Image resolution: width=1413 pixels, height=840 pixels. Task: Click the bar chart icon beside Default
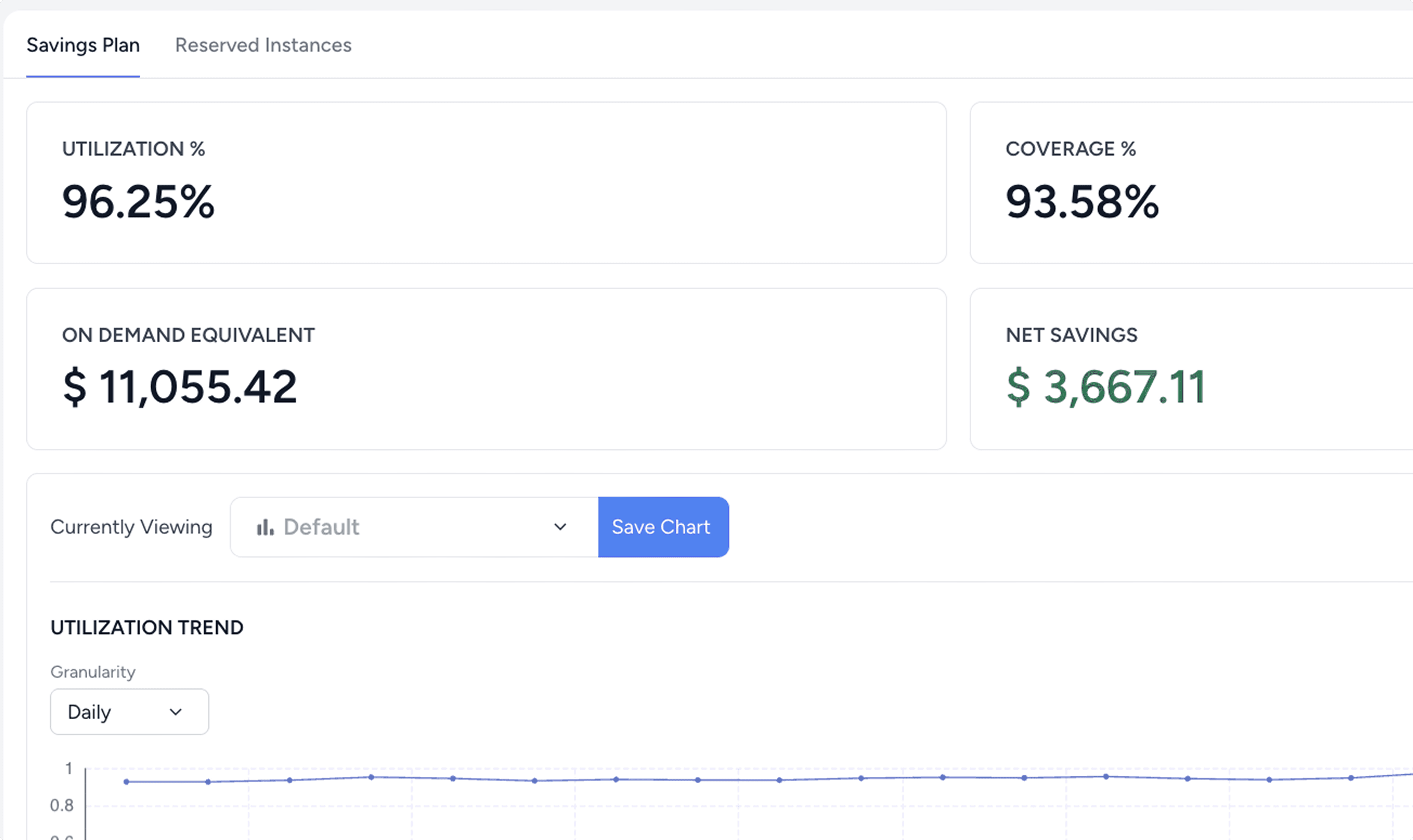(x=265, y=527)
